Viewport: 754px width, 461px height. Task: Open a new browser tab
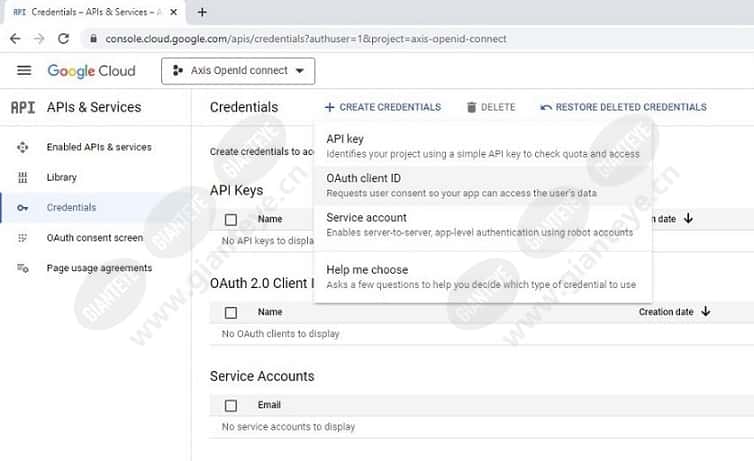202,12
